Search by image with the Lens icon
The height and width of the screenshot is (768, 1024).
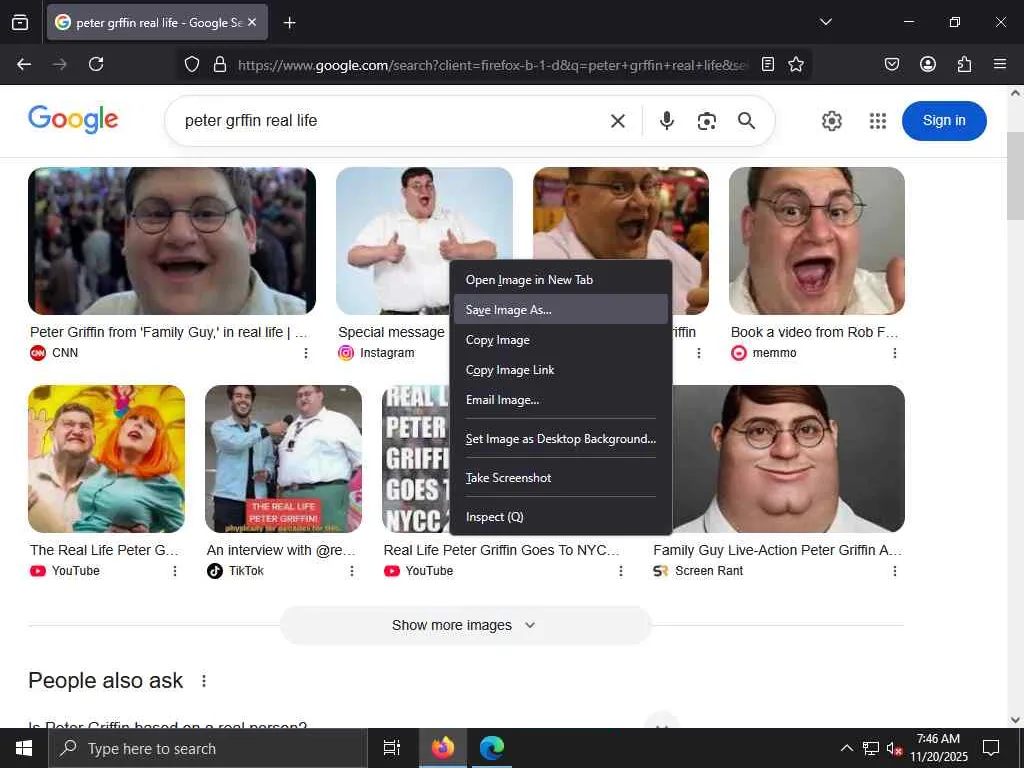[x=706, y=121]
